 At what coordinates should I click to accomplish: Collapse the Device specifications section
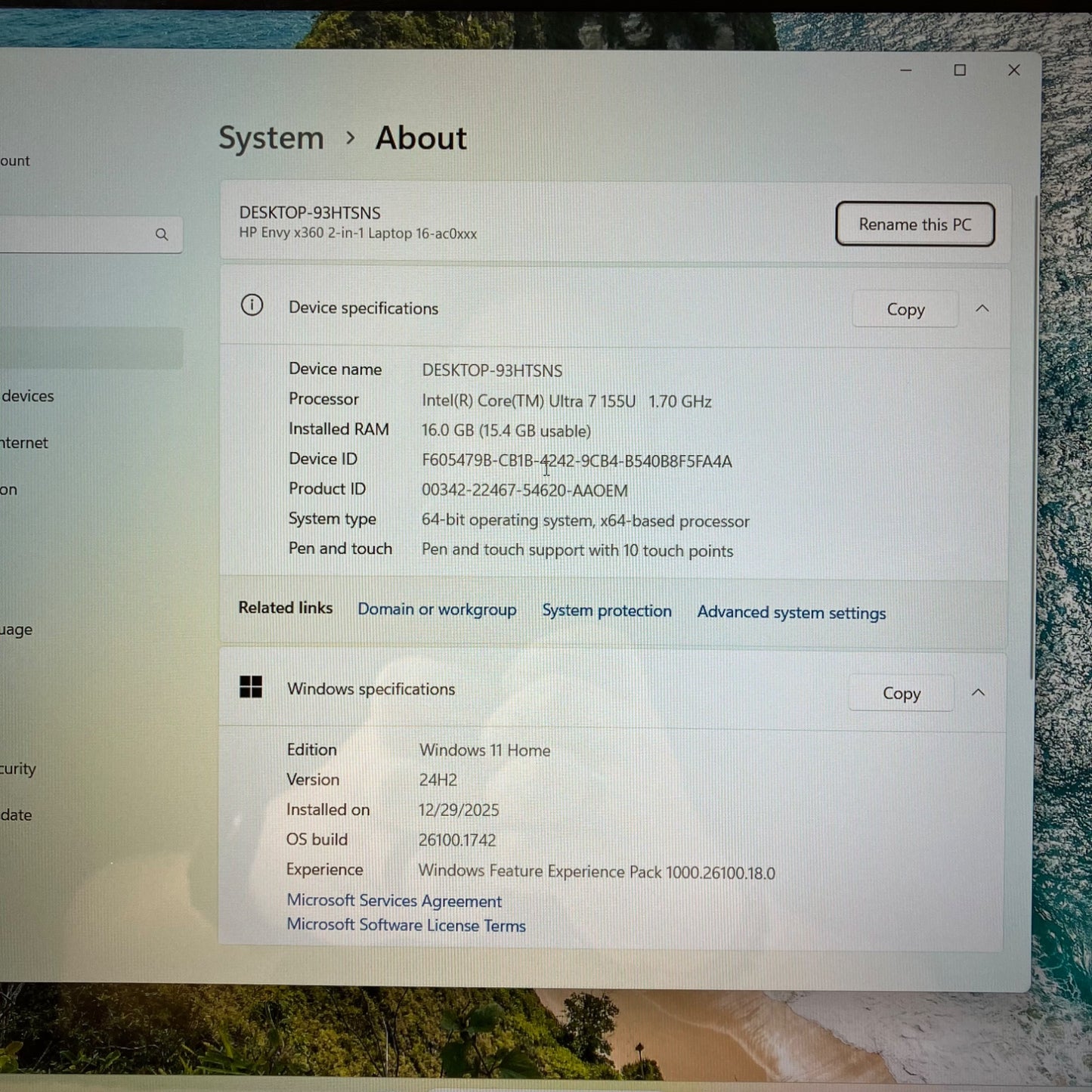pos(982,308)
